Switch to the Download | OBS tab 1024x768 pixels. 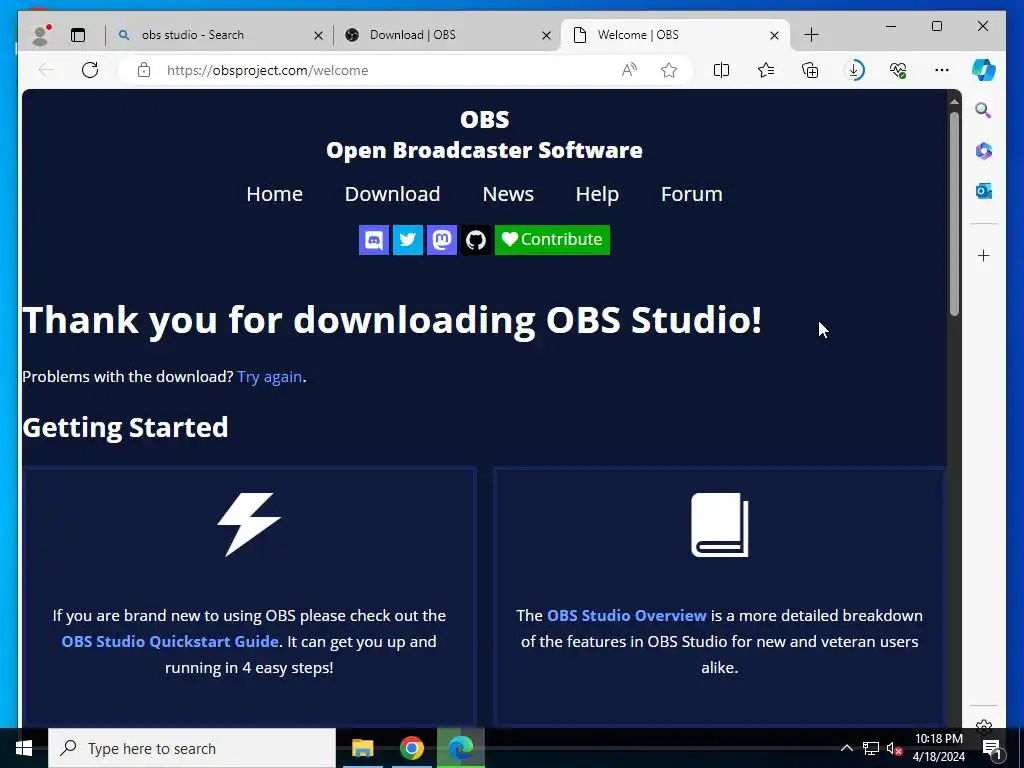447,35
